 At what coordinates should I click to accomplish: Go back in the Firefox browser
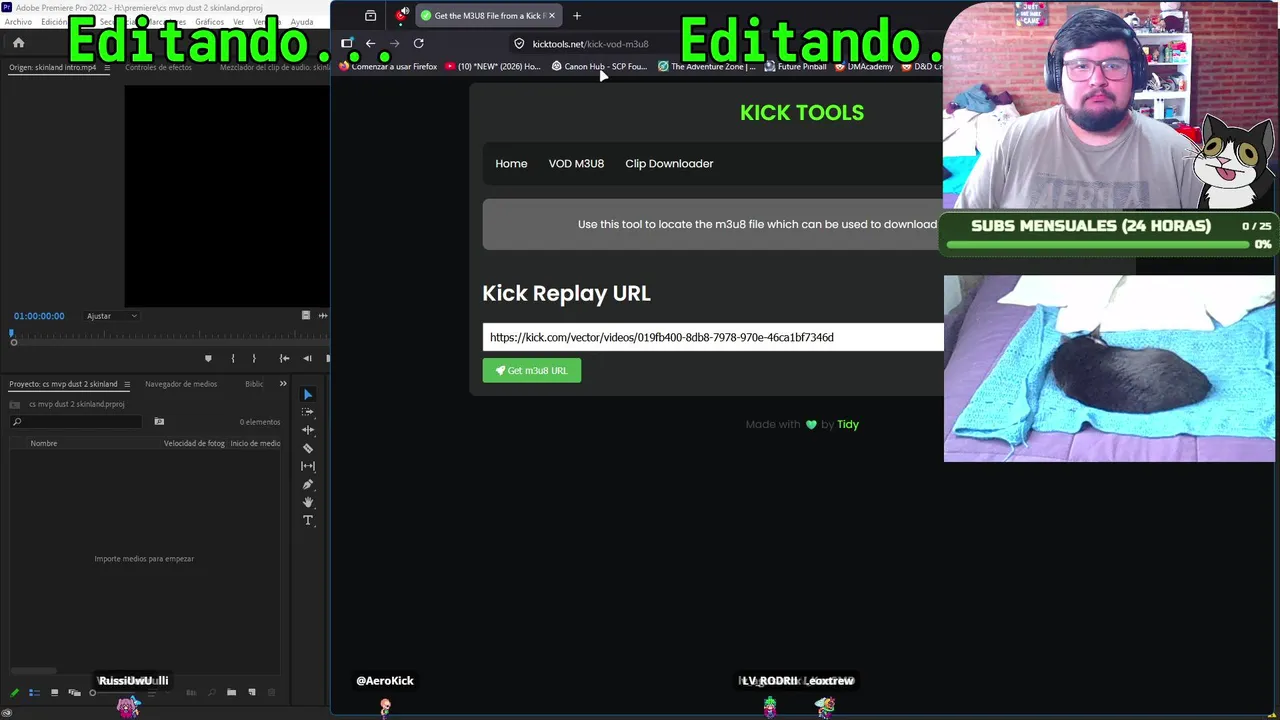pyautogui.click(x=370, y=43)
